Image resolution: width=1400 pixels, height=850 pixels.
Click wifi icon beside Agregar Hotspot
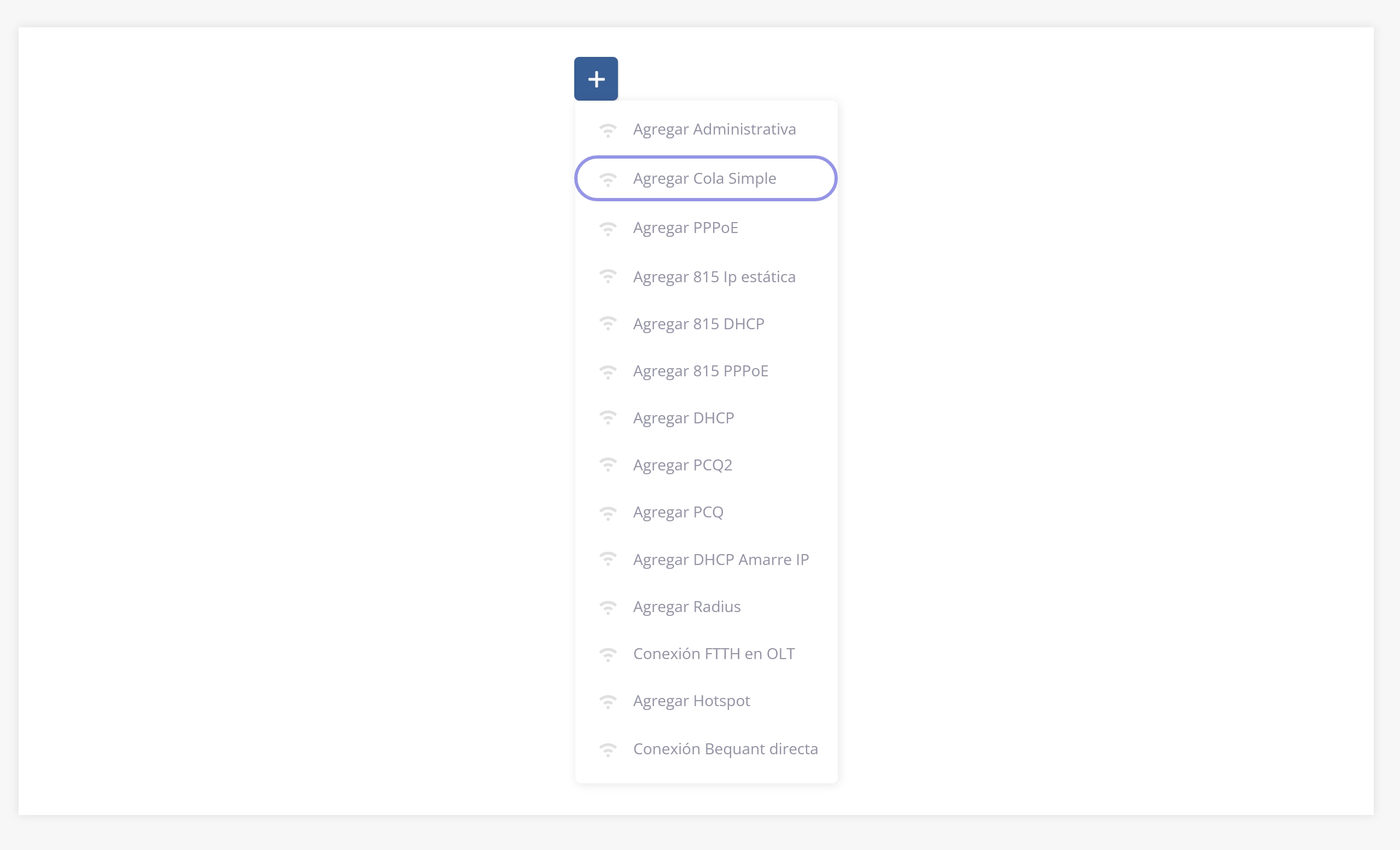(608, 702)
